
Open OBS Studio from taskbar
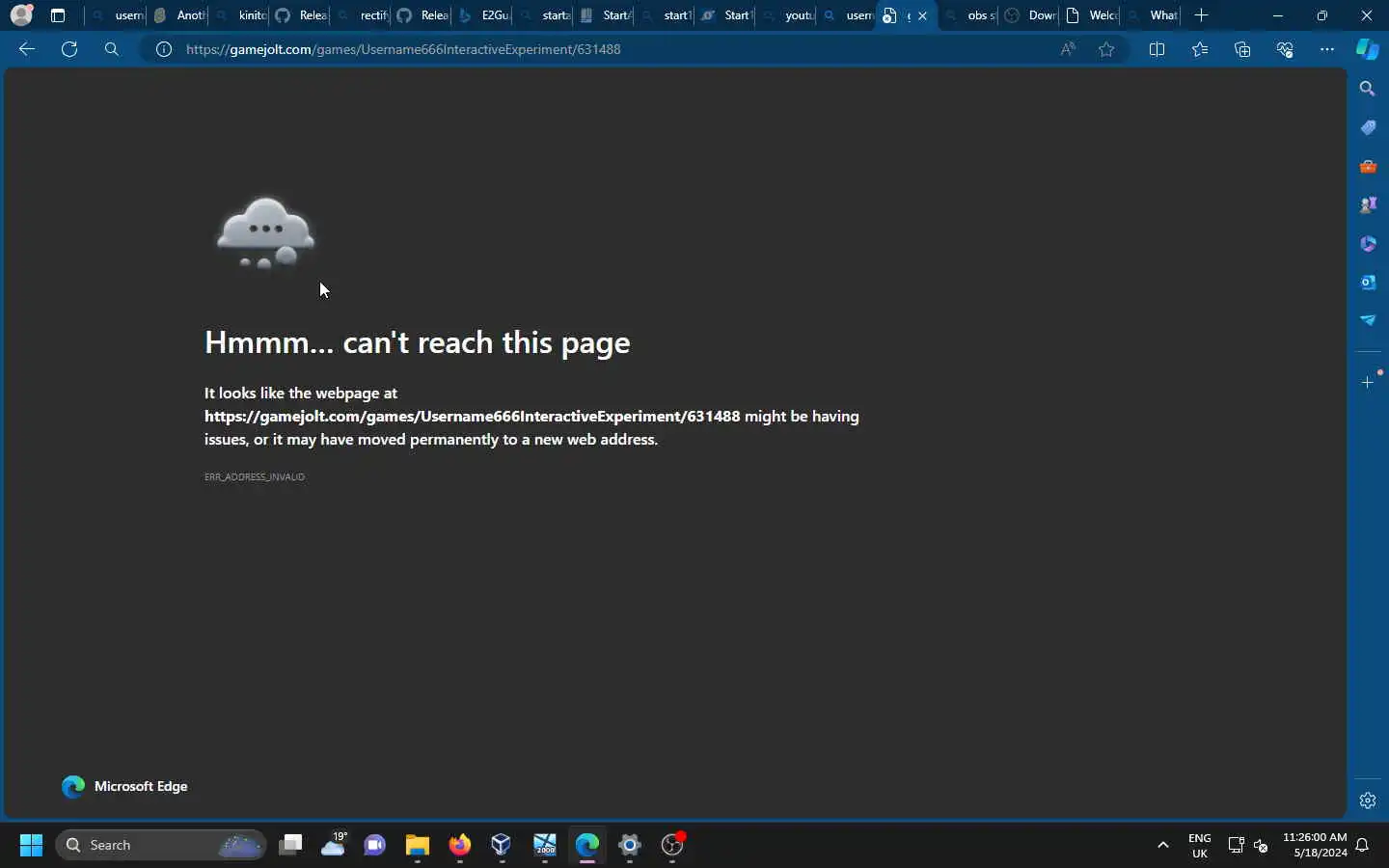tap(672, 845)
